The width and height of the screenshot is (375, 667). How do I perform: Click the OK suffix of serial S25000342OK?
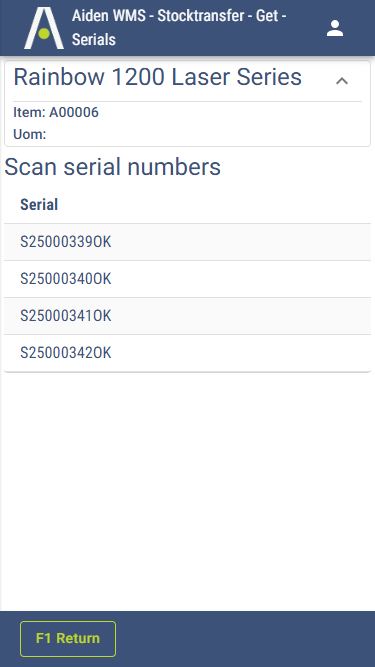pyautogui.click(x=102, y=353)
